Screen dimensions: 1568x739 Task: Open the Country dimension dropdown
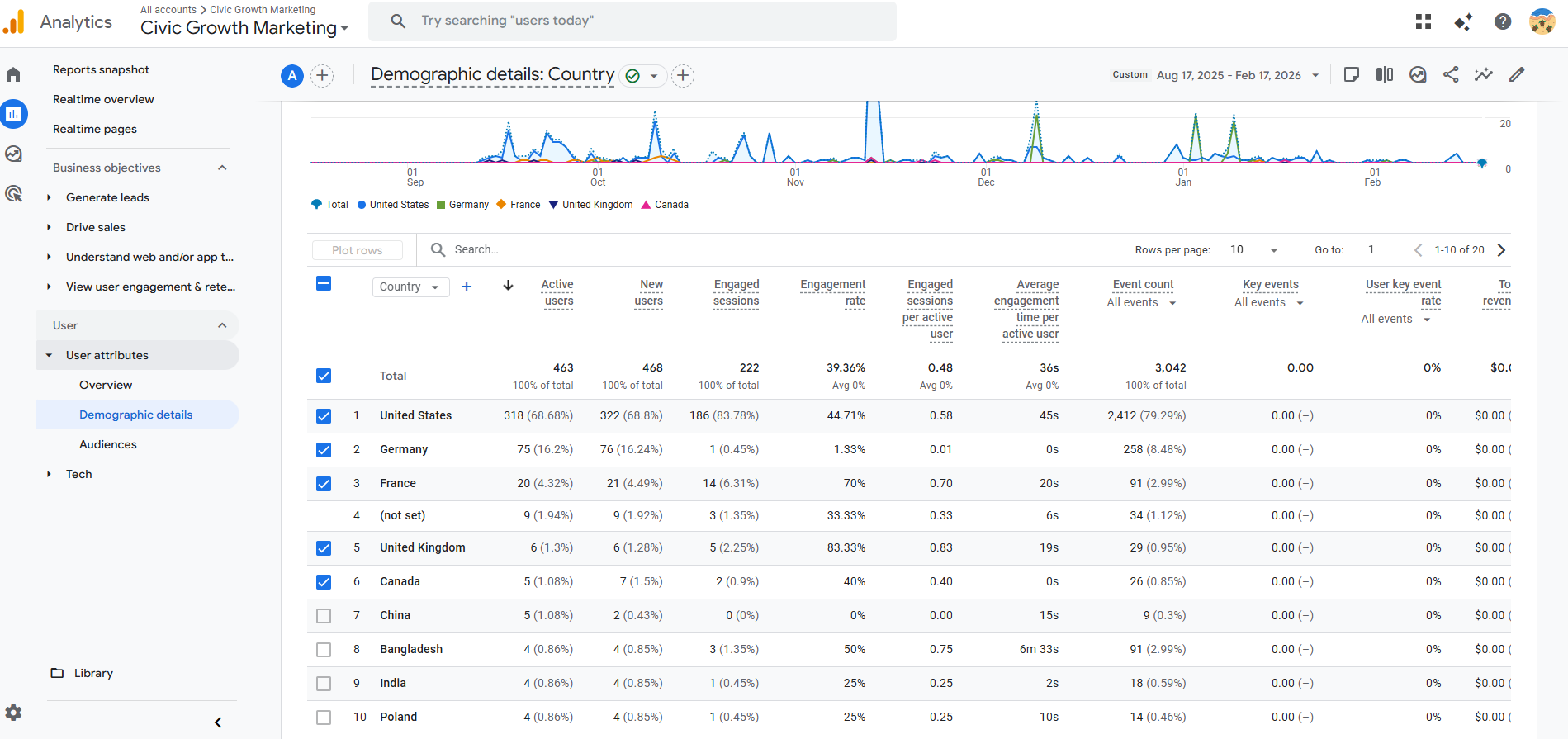click(410, 287)
